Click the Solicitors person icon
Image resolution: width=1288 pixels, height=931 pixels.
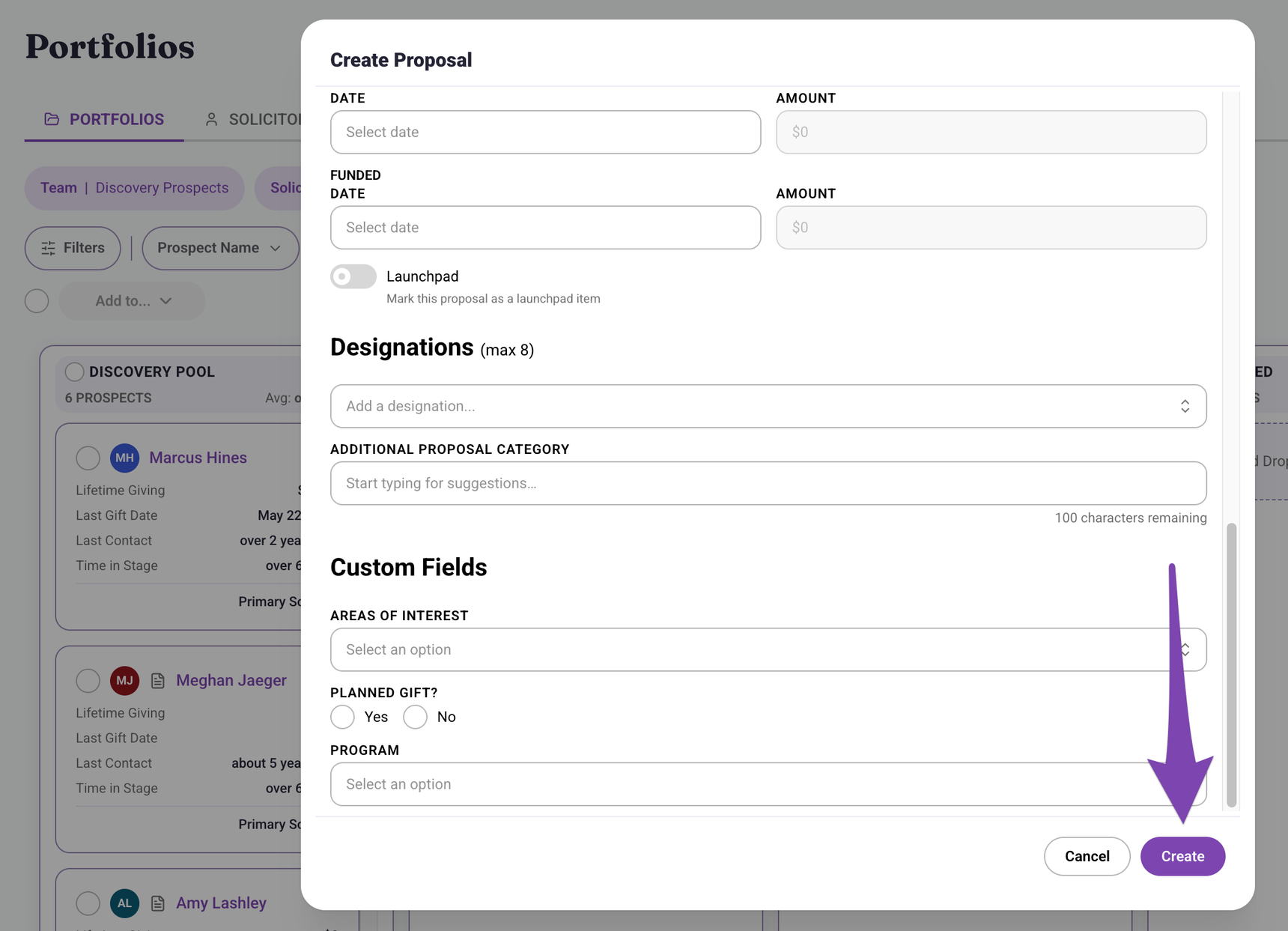[212, 119]
